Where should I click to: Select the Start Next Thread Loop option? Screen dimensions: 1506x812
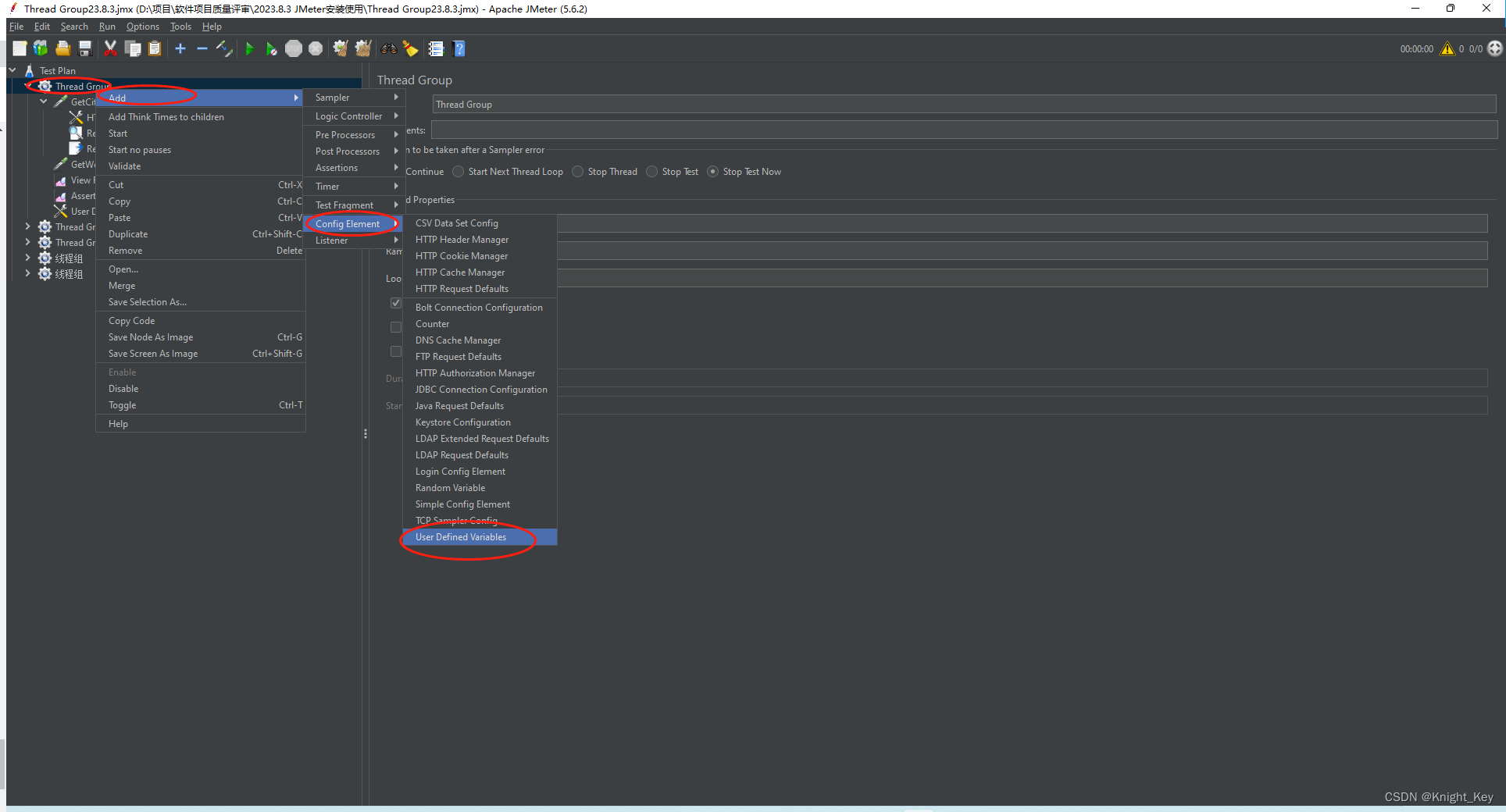click(x=458, y=171)
